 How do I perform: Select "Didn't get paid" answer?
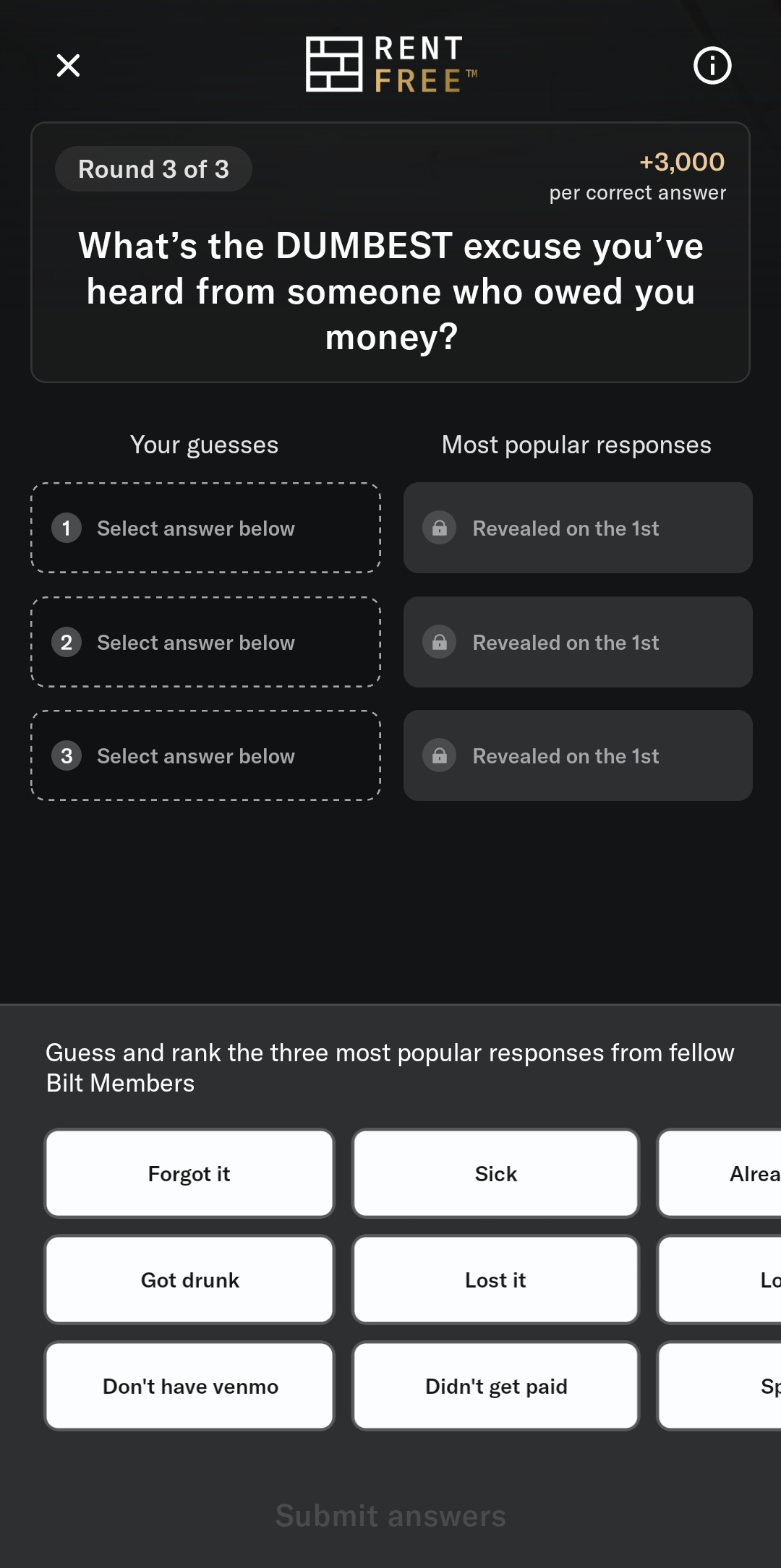pos(496,1387)
